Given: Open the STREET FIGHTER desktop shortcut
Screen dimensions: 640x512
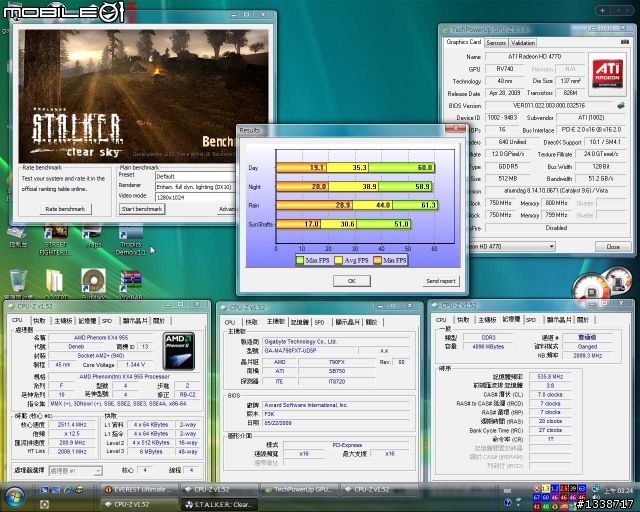Looking at the screenshot, I should 55,239.
